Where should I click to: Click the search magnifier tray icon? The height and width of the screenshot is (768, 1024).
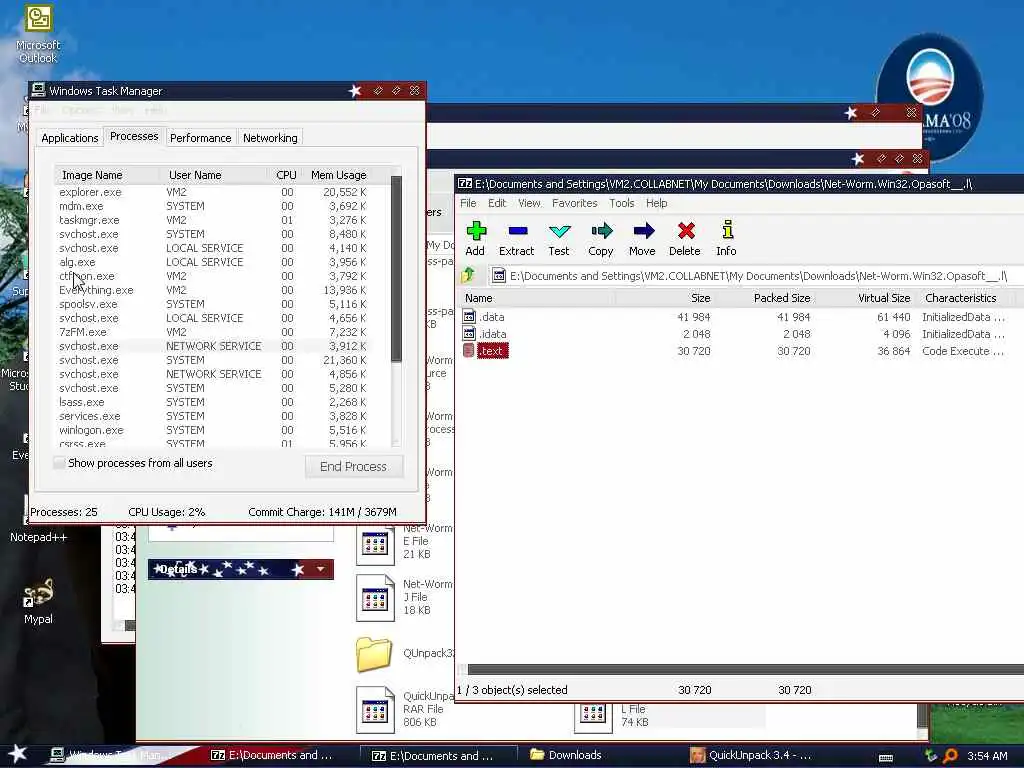point(950,756)
